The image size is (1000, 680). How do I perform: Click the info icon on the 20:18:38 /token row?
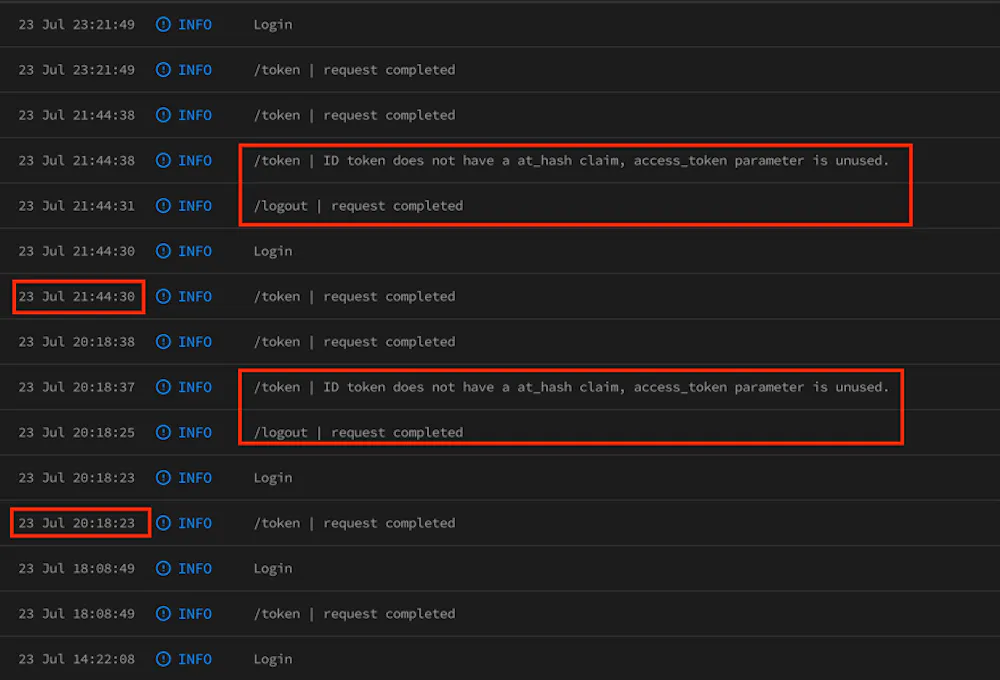(x=163, y=341)
